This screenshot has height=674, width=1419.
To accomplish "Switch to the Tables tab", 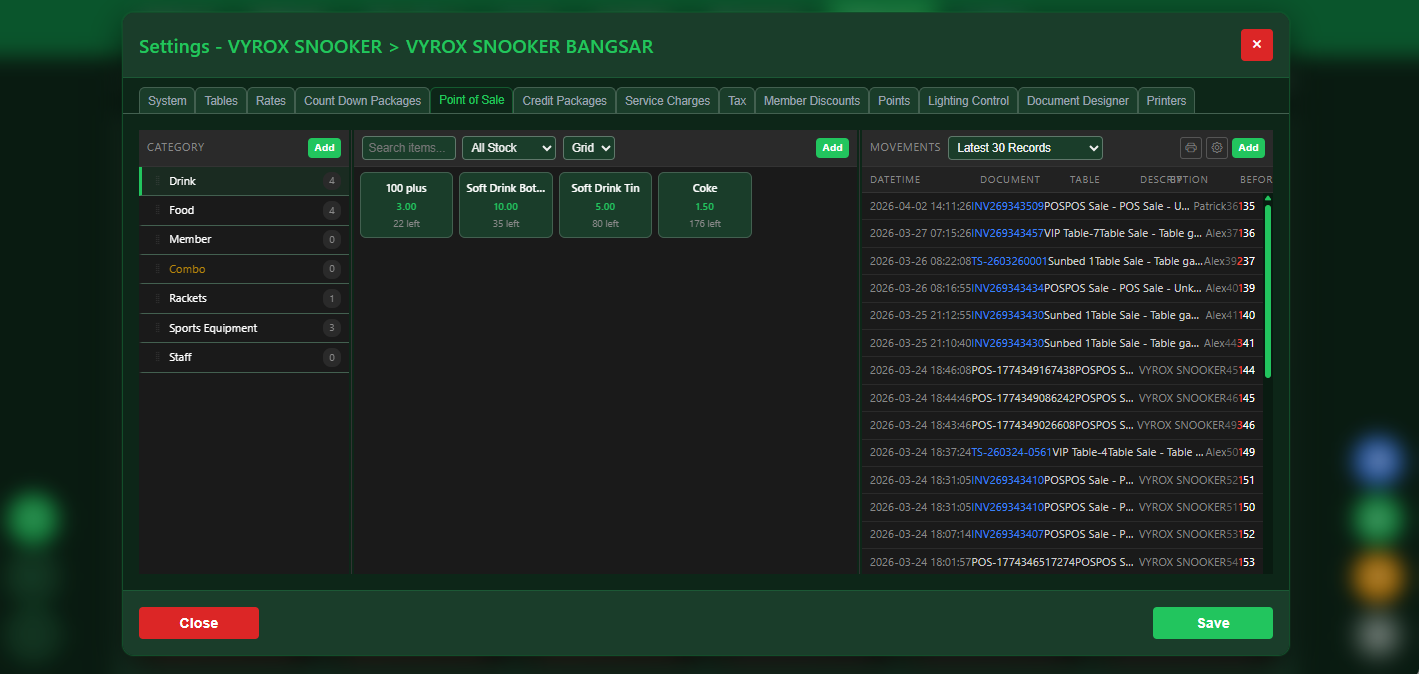I will tap(220, 100).
